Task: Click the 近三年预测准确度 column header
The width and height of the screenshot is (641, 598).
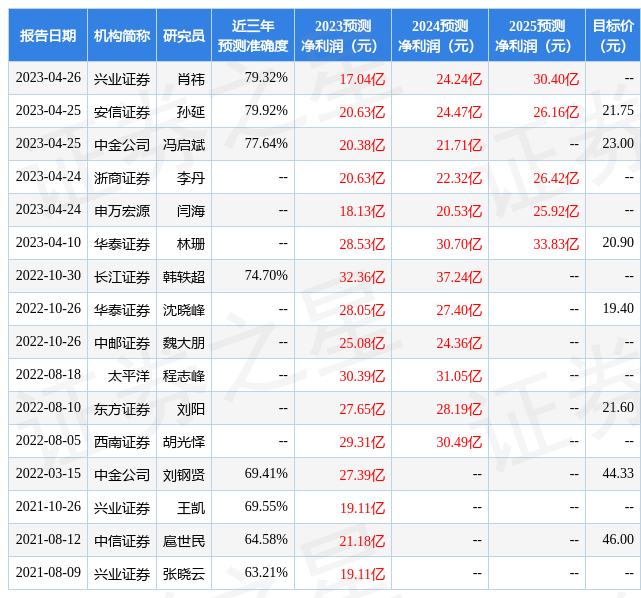Action: (253, 36)
